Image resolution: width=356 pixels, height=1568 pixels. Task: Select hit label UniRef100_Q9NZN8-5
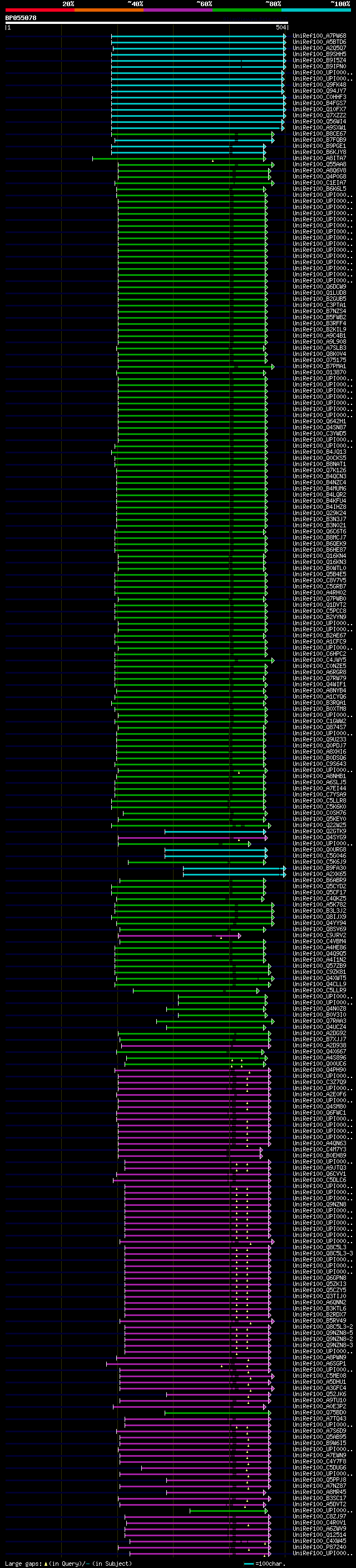point(323,1332)
